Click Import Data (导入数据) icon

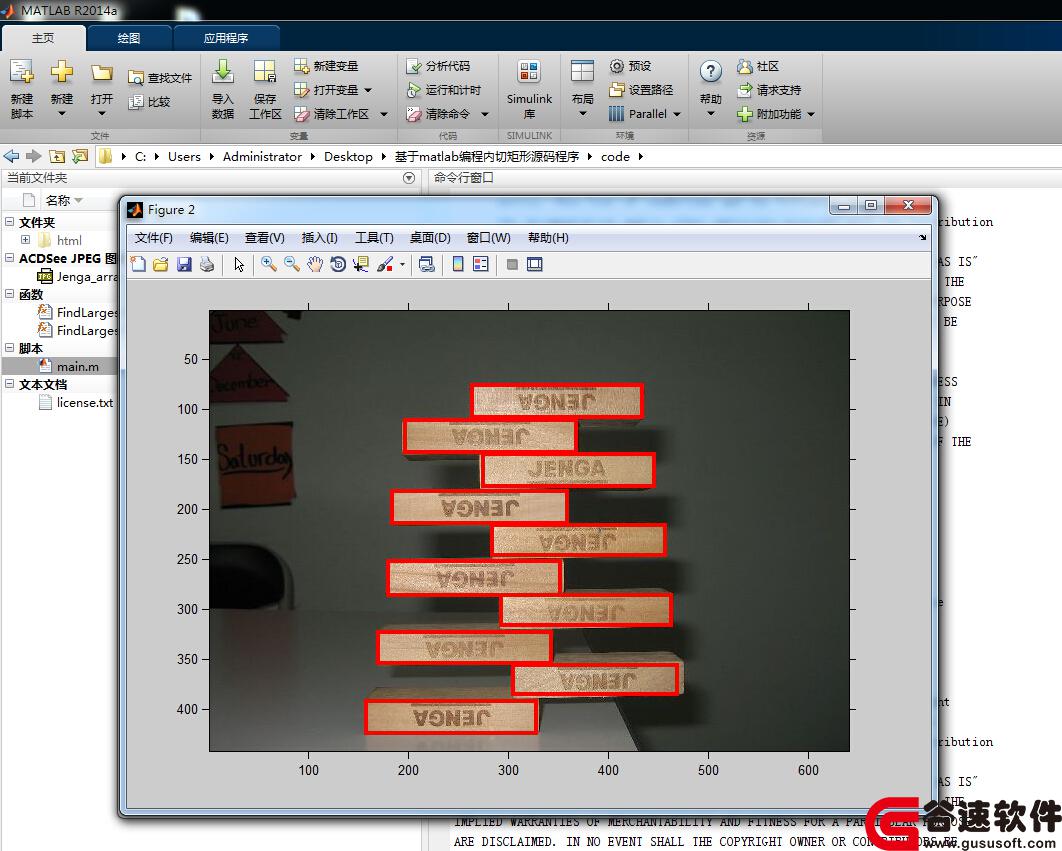(223, 71)
